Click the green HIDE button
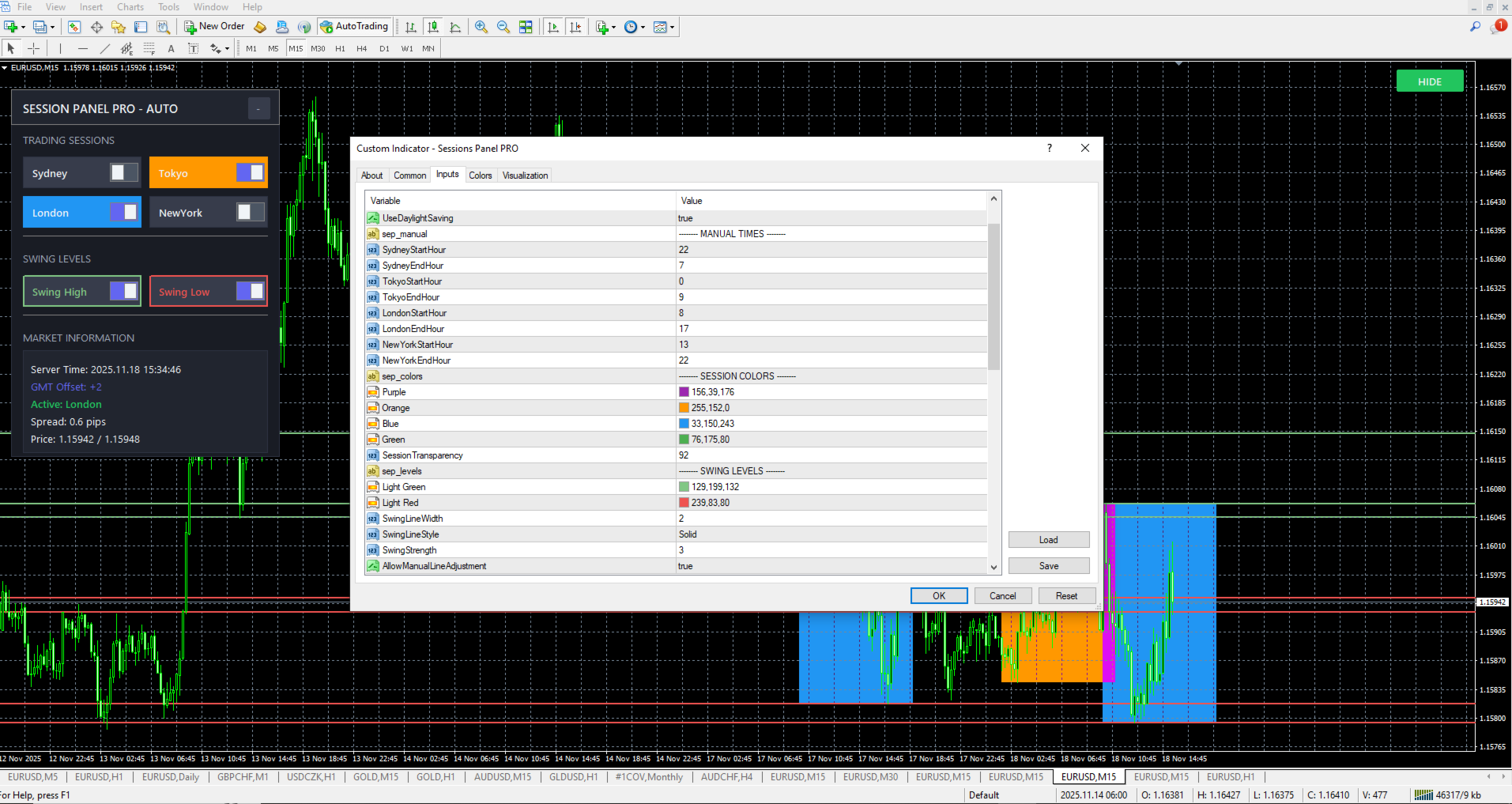The image size is (1512, 804). (1429, 81)
